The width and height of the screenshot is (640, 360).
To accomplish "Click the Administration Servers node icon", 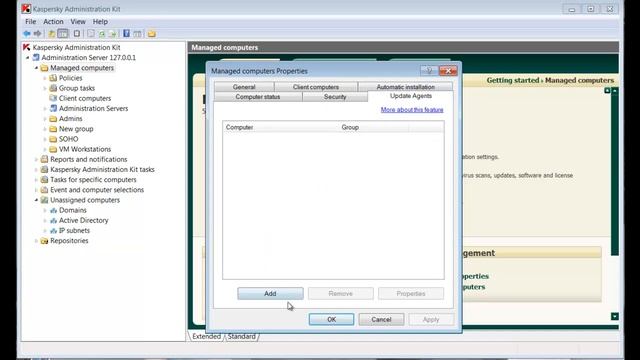I will click(53, 109).
